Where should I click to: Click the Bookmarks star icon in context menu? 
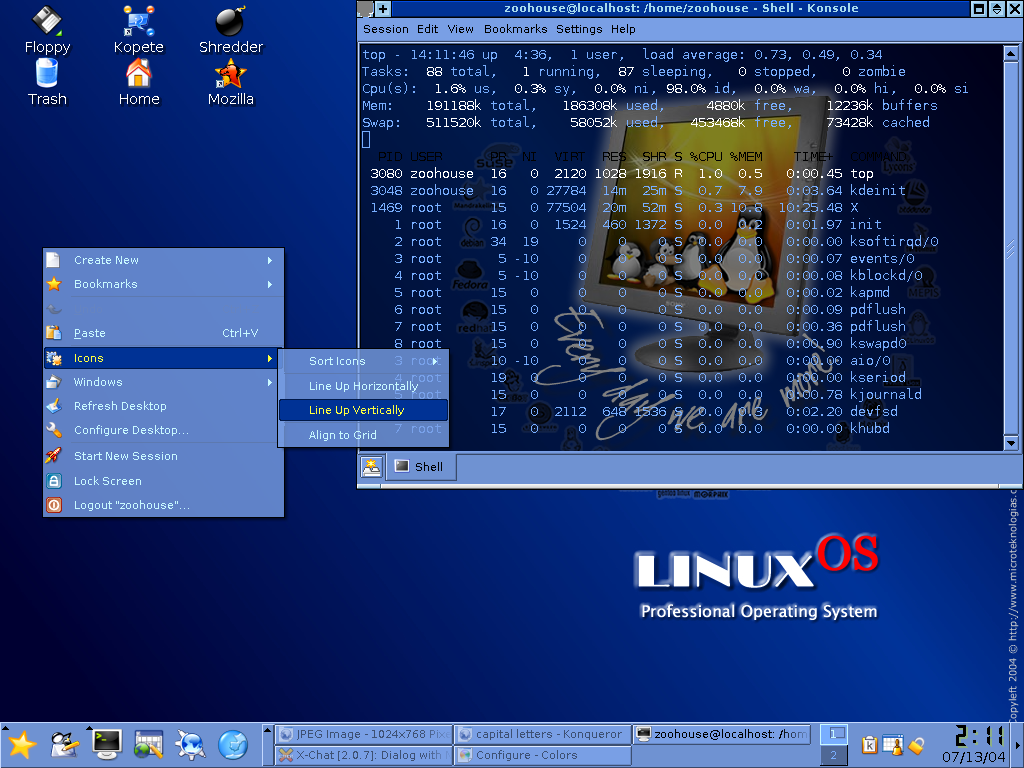tap(54, 284)
